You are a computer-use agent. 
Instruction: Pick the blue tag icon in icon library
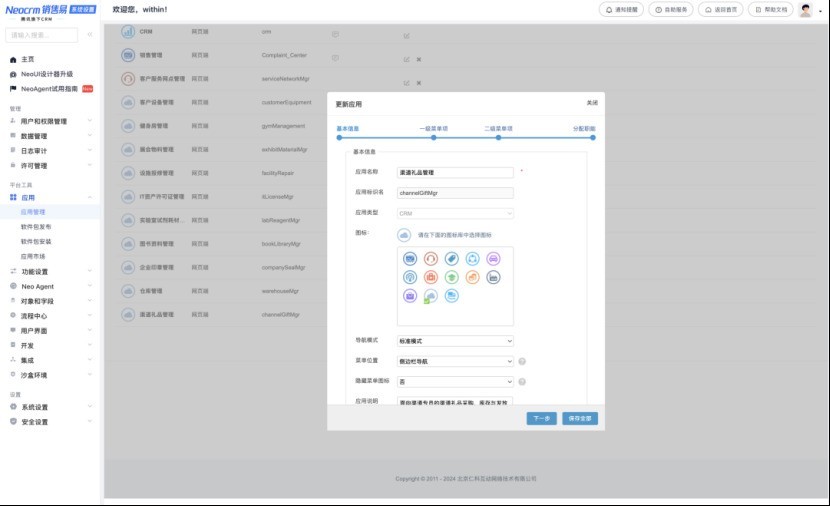[452, 259]
